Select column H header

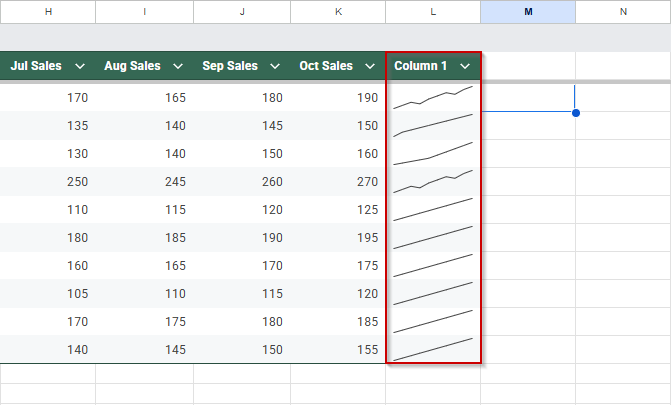pyautogui.click(x=48, y=12)
